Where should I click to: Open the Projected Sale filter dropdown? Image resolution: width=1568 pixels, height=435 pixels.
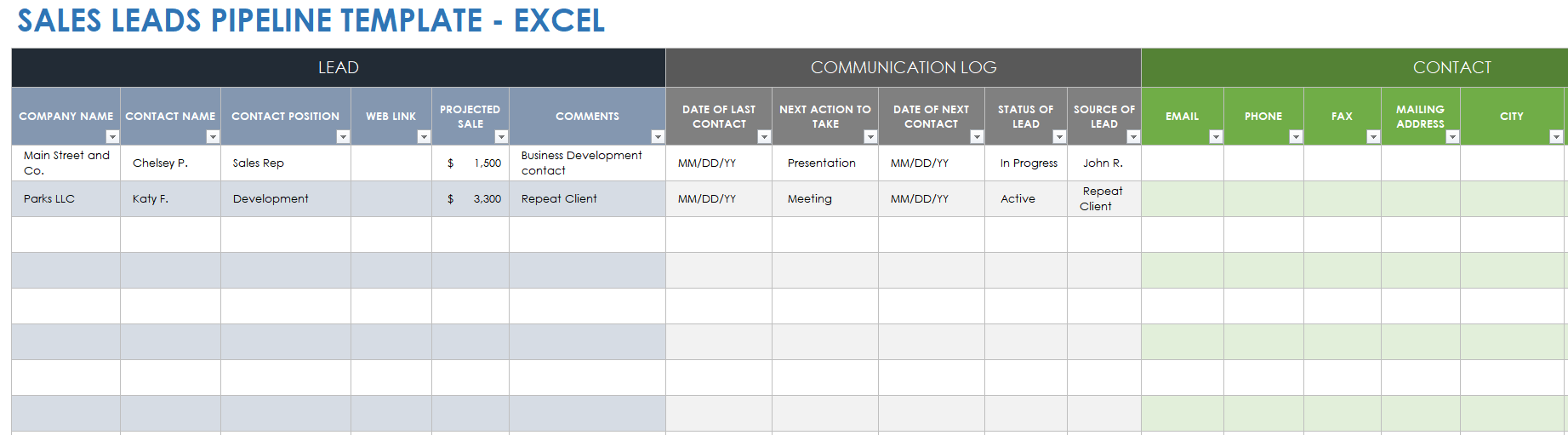click(x=501, y=137)
